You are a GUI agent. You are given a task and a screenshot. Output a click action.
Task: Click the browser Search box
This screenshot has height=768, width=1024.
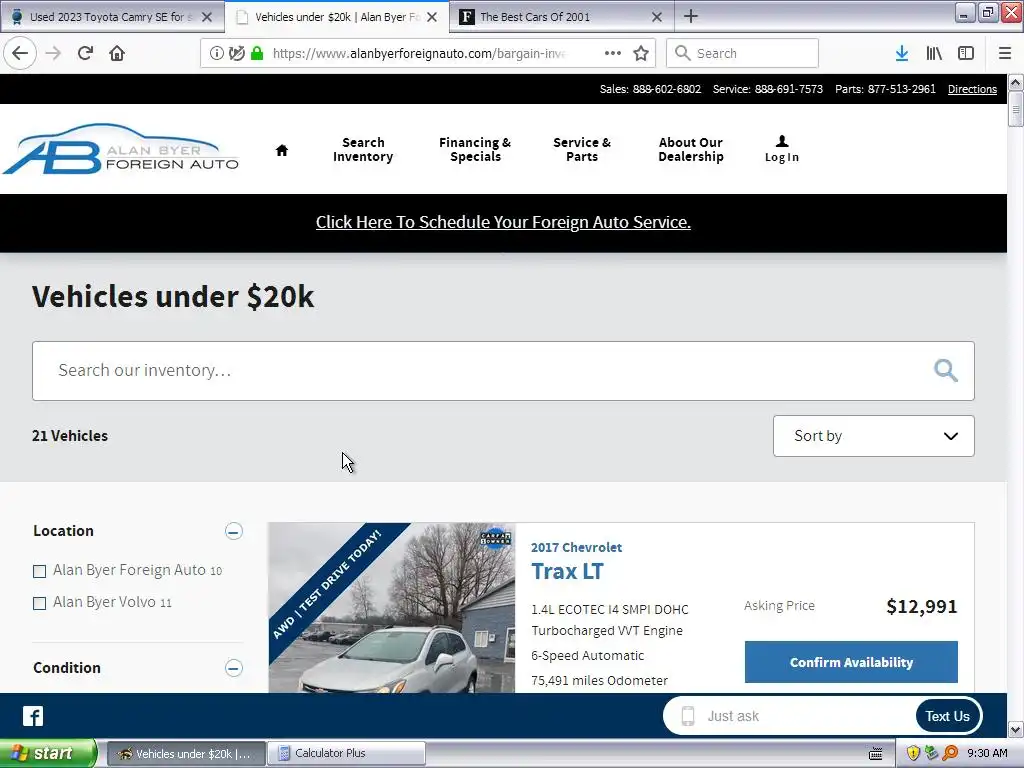tap(743, 54)
